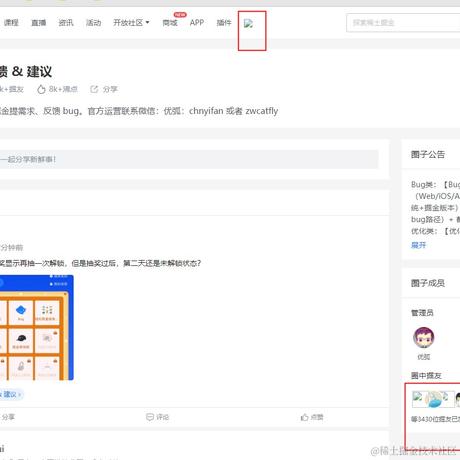This screenshot has width=460, height=460.
Task: Open the APP nav item
Action: [197, 23]
